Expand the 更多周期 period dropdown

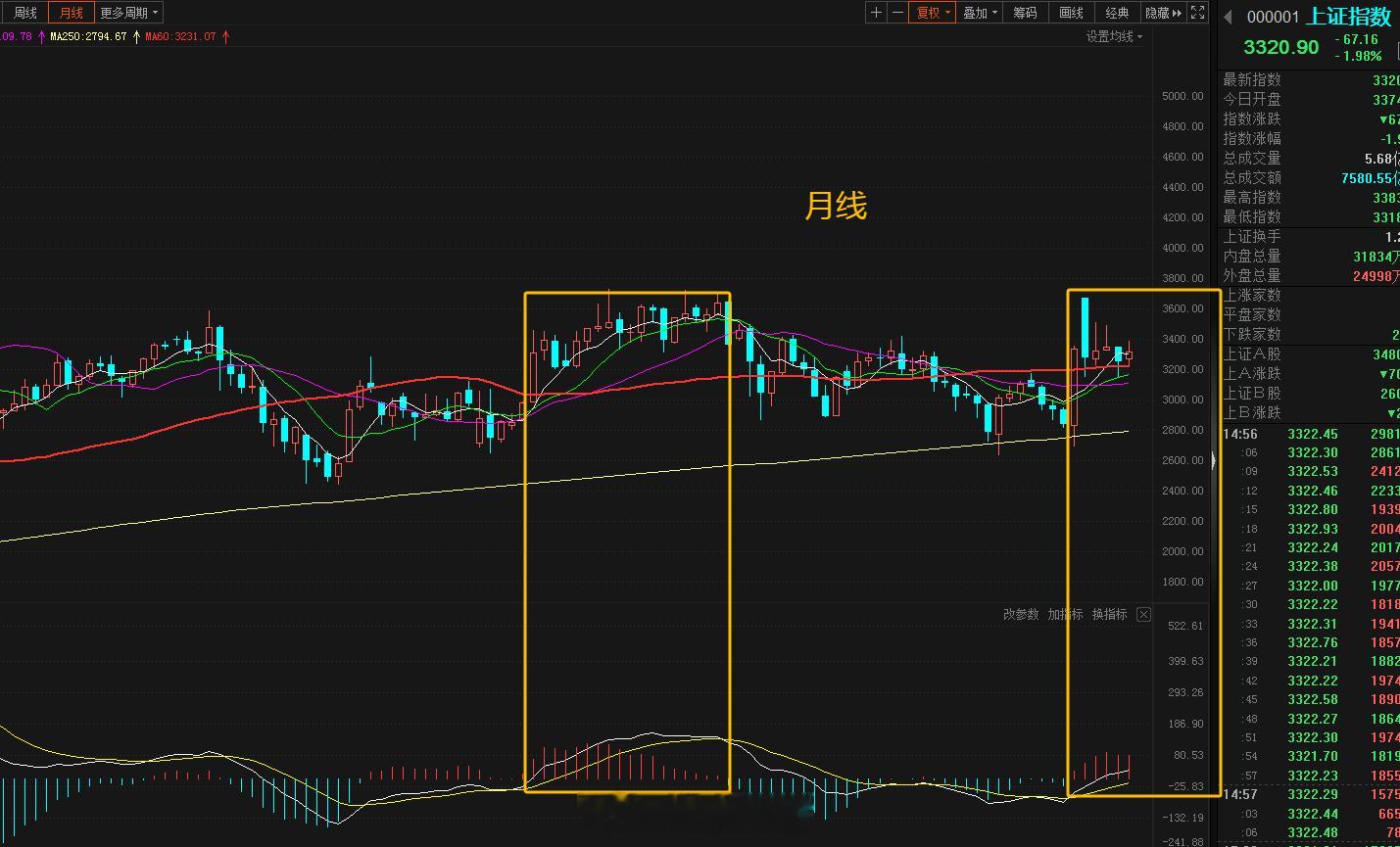(129, 13)
